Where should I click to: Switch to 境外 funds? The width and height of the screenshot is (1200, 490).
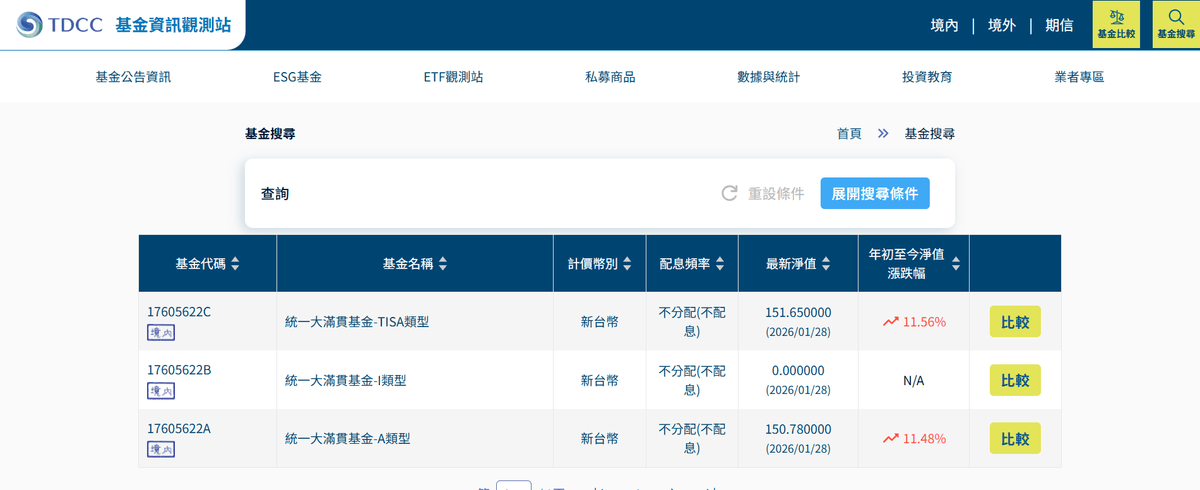click(x=1002, y=25)
